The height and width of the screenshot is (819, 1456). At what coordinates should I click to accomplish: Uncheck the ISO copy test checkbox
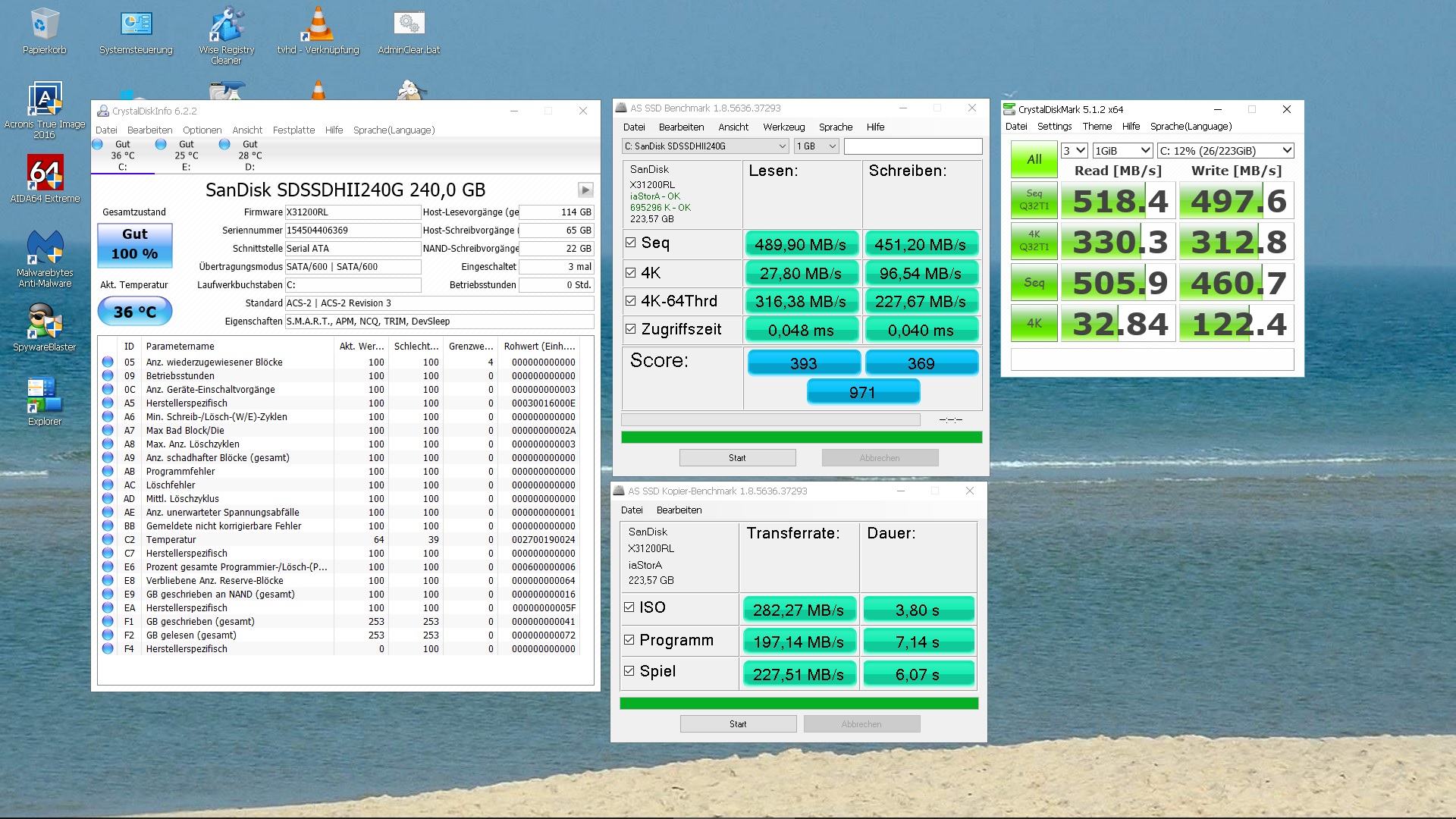point(629,607)
